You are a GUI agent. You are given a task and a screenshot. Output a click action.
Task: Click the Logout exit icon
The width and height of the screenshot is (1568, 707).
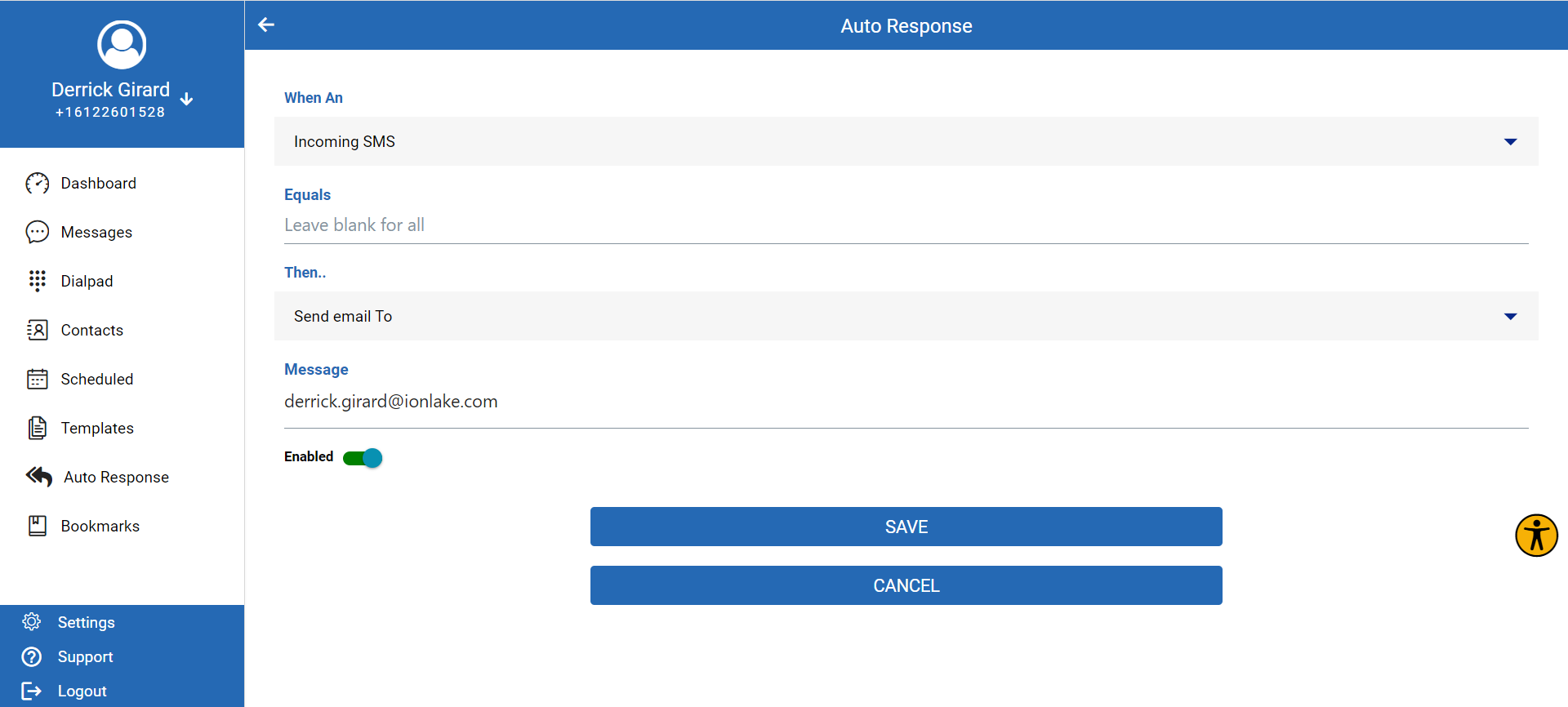pos(32,691)
